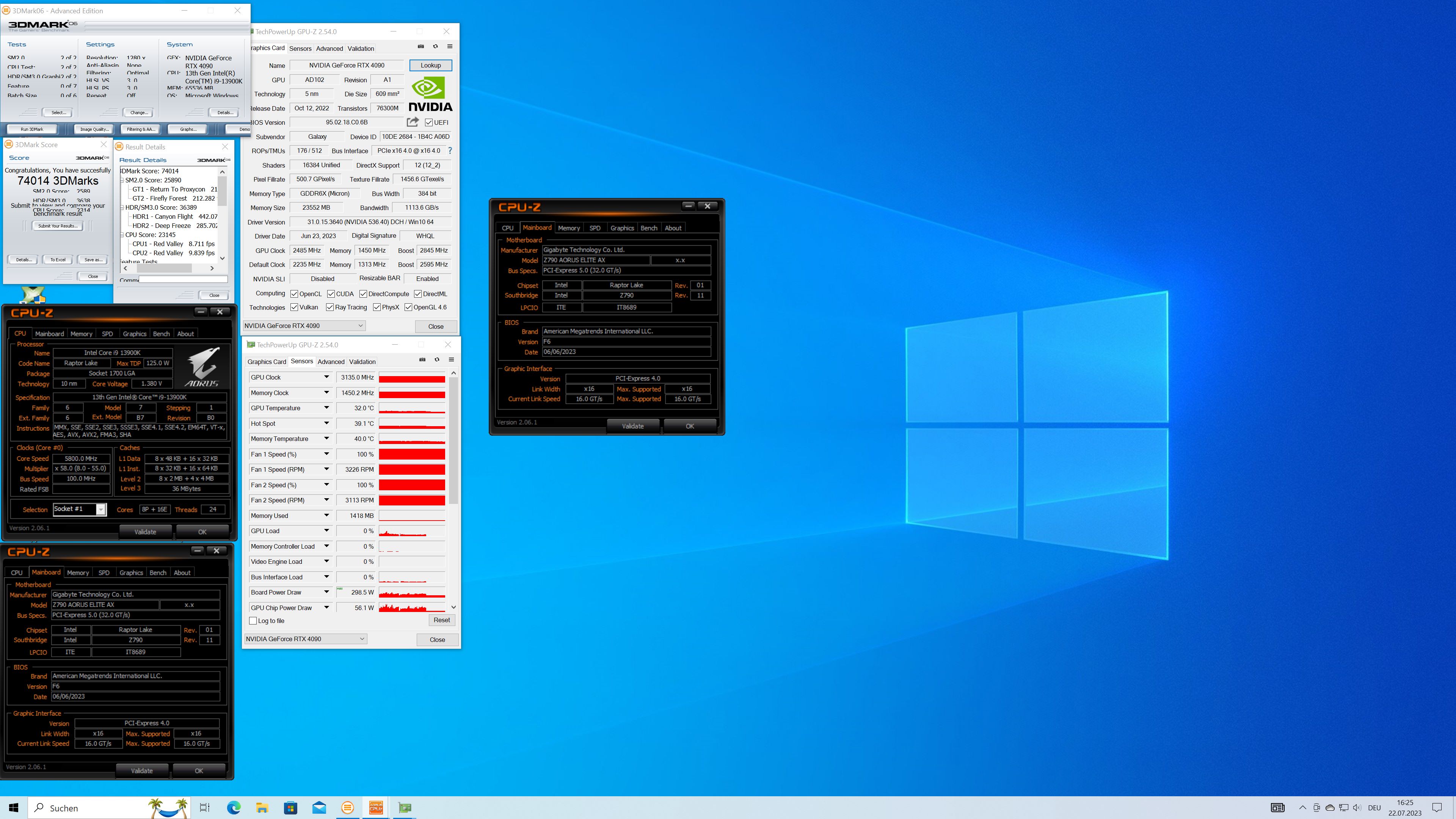Click the Comment input field in Result Details
1456x819 pixels.
pos(183,279)
